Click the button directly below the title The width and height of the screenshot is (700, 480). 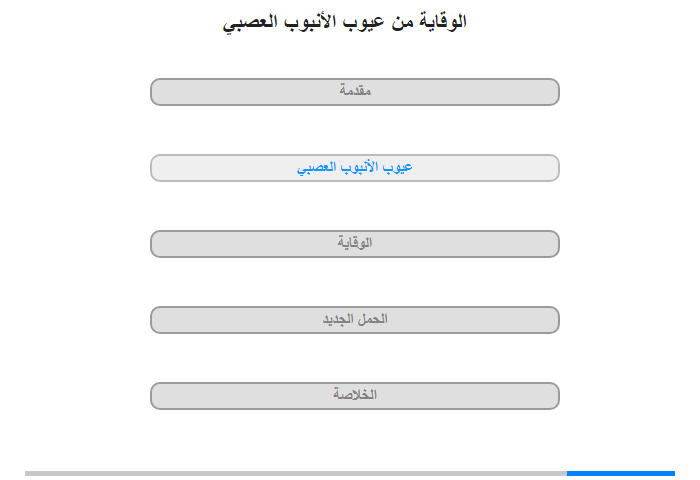click(x=354, y=92)
